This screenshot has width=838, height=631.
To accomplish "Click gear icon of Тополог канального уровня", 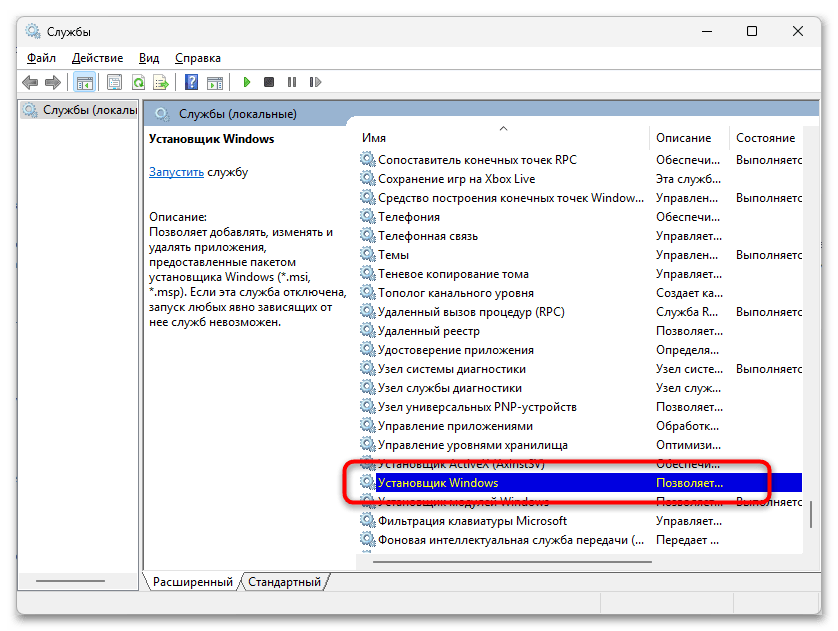I will [x=368, y=292].
